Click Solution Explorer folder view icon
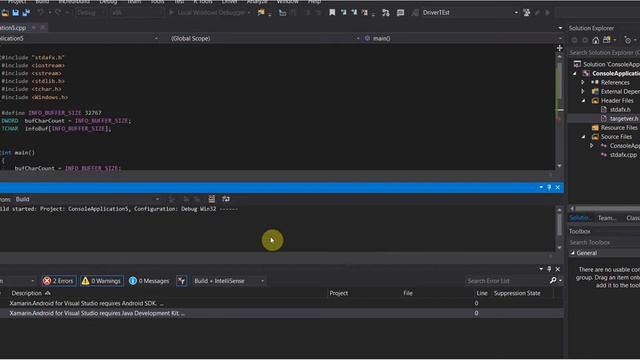 (607, 40)
